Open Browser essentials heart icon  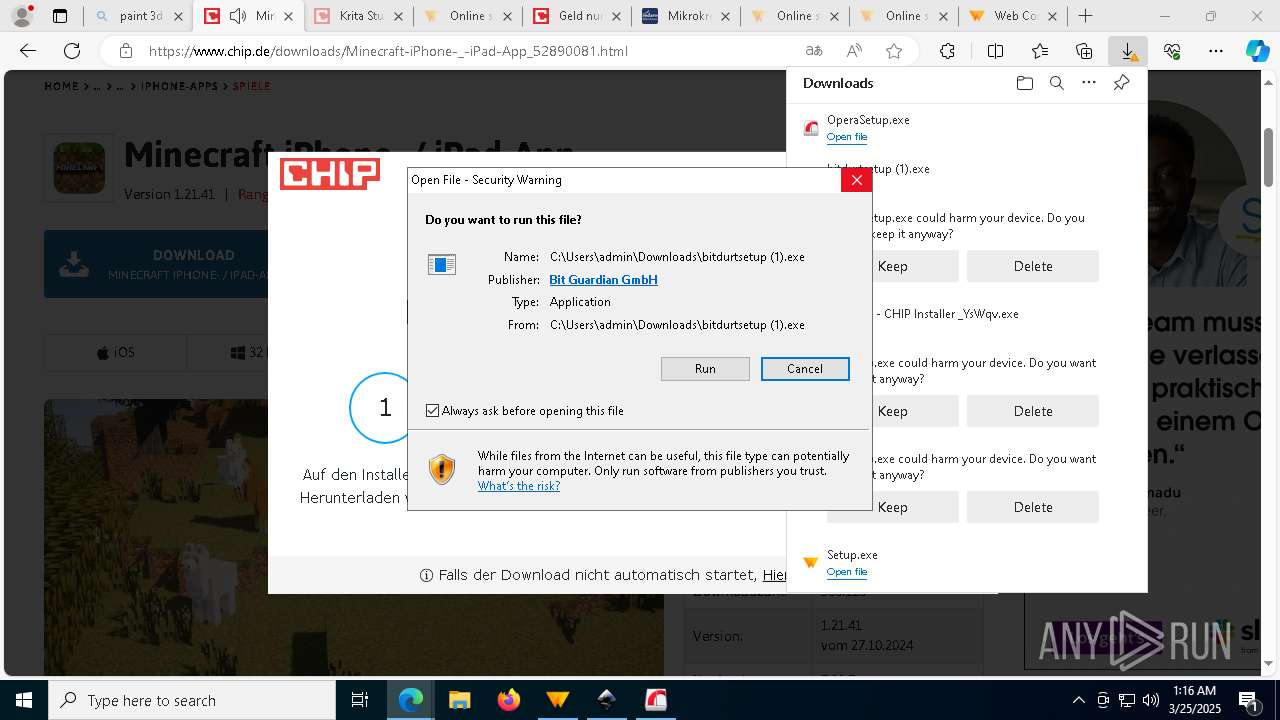pyautogui.click(x=1172, y=51)
